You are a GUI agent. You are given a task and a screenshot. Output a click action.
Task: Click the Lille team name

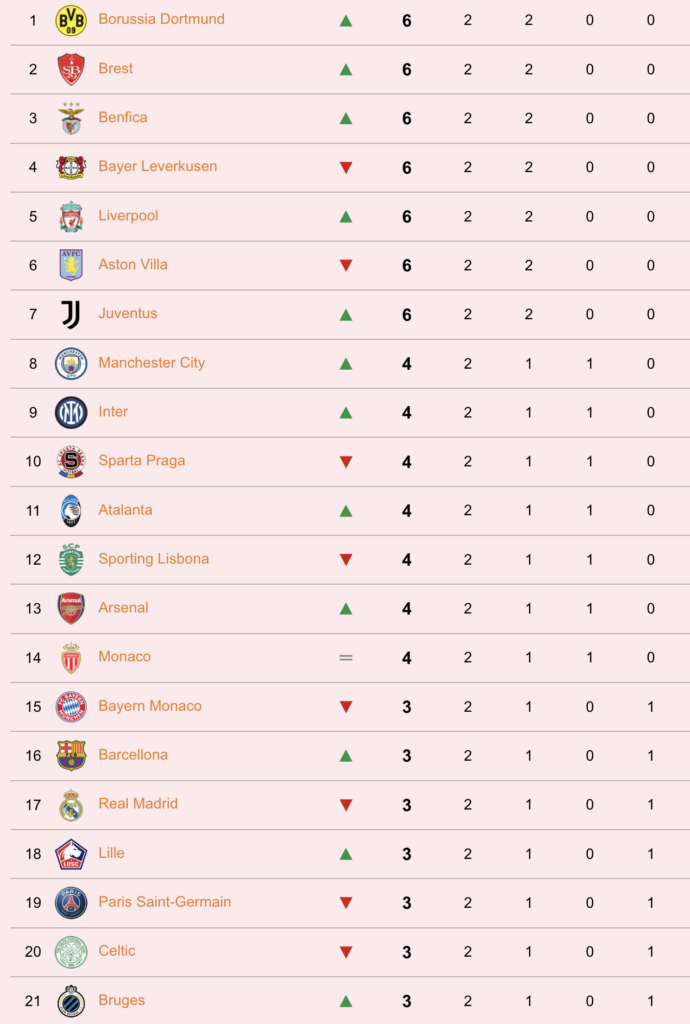(x=111, y=853)
